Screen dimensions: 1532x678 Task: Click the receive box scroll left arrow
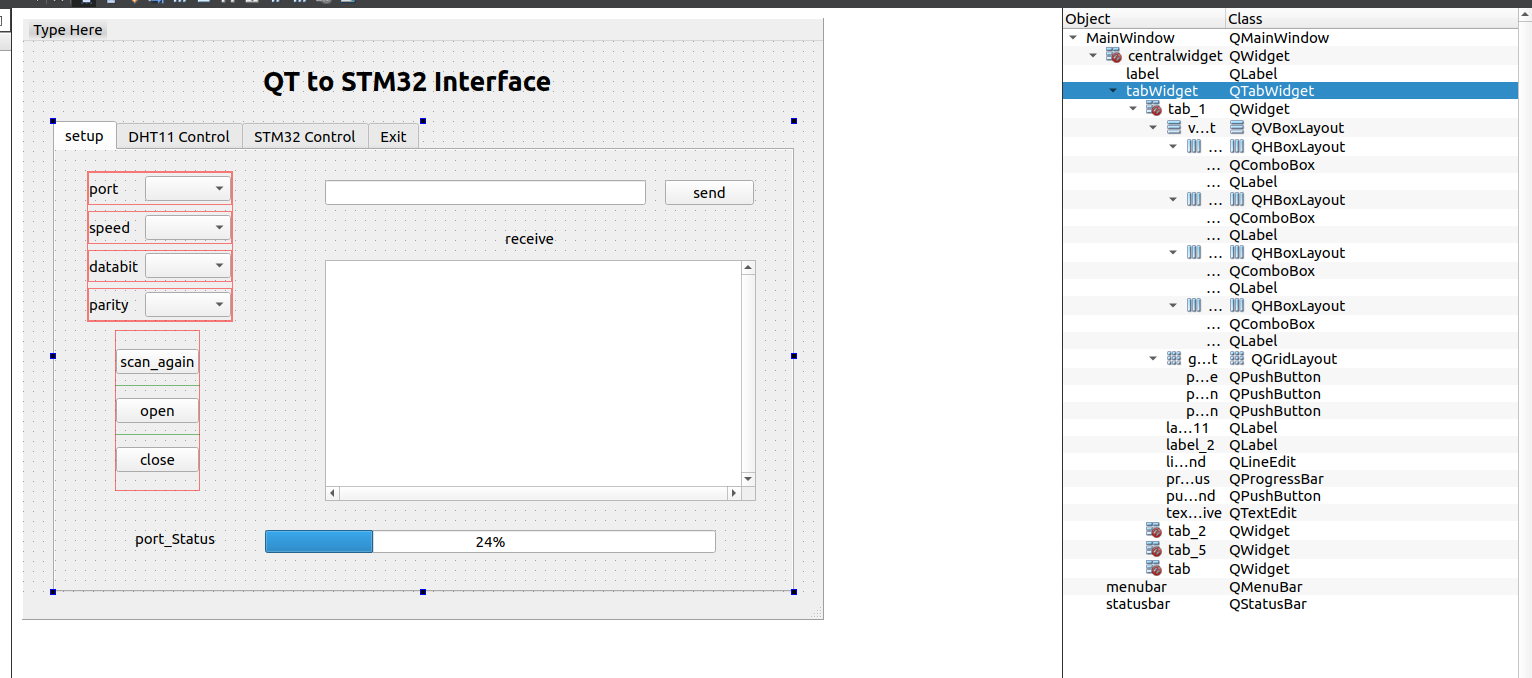pos(333,493)
